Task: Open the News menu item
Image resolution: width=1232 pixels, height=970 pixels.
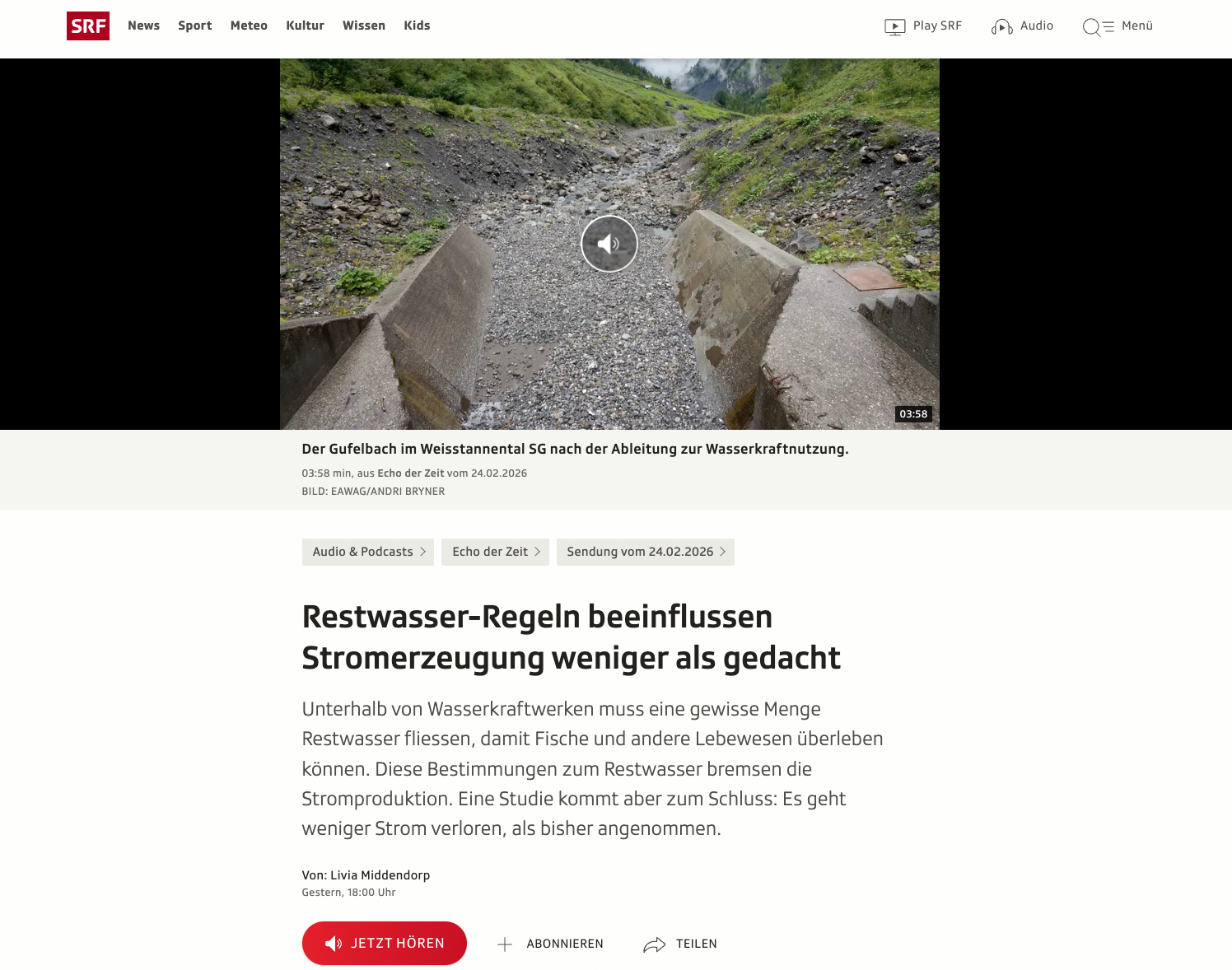Action: coord(144,26)
